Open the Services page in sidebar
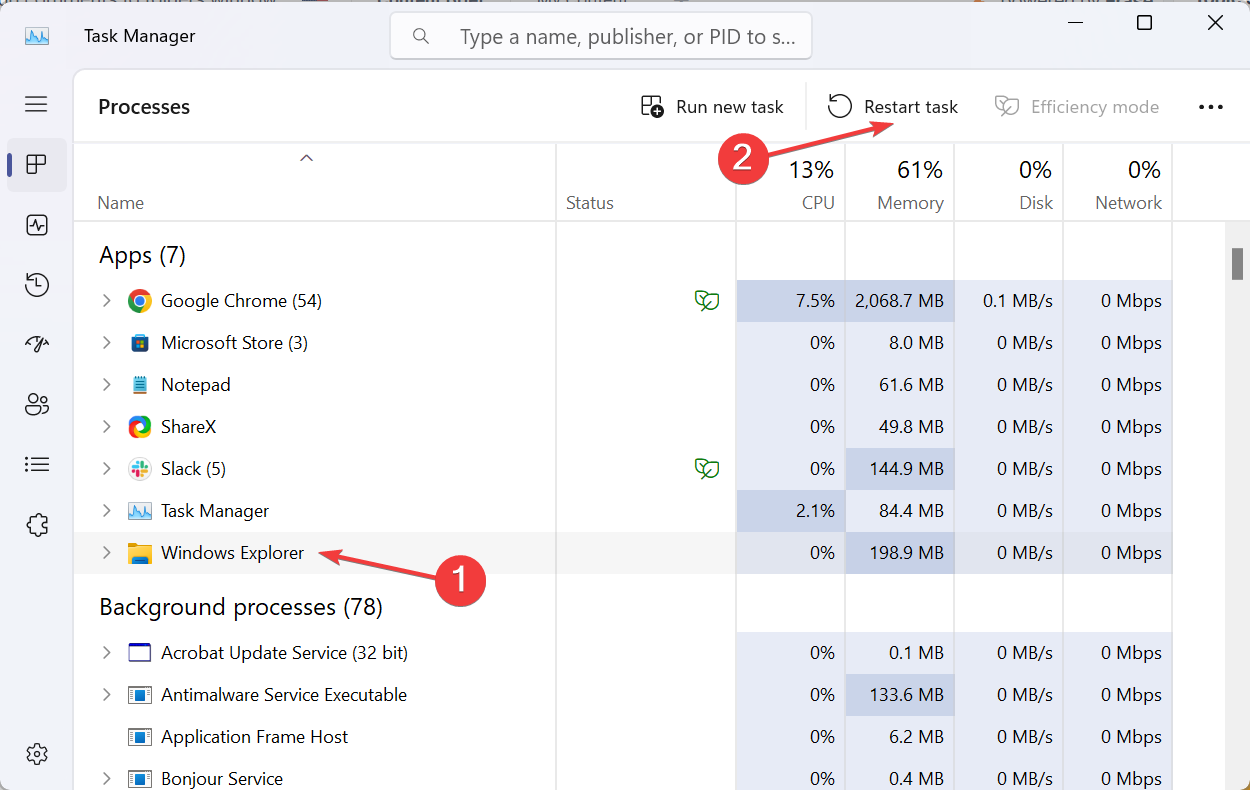The height and width of the screenshot is (790, 1250). tap(37, 524)
